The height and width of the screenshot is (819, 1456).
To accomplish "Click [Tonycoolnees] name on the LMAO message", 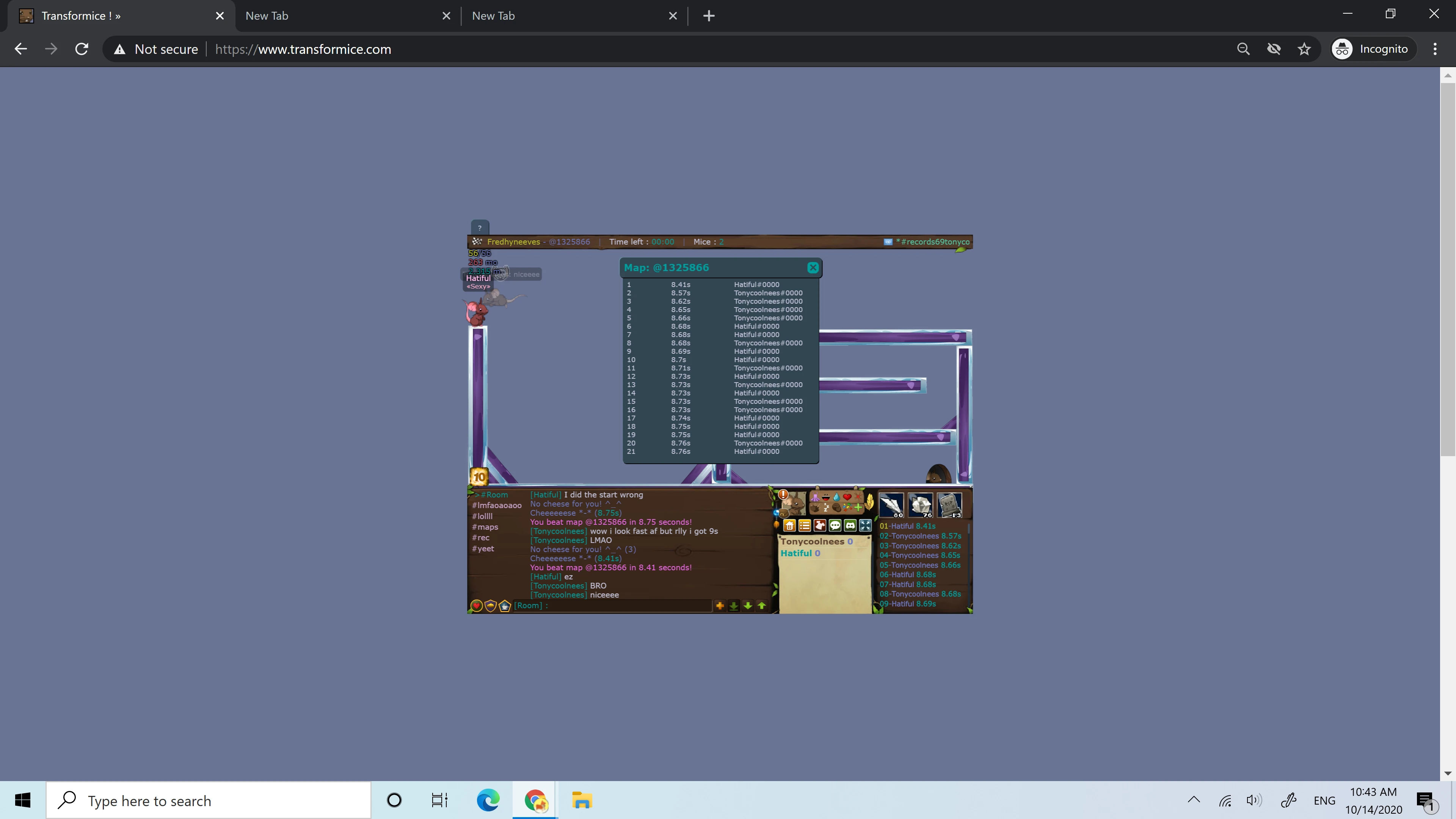I will pos(559,540).
